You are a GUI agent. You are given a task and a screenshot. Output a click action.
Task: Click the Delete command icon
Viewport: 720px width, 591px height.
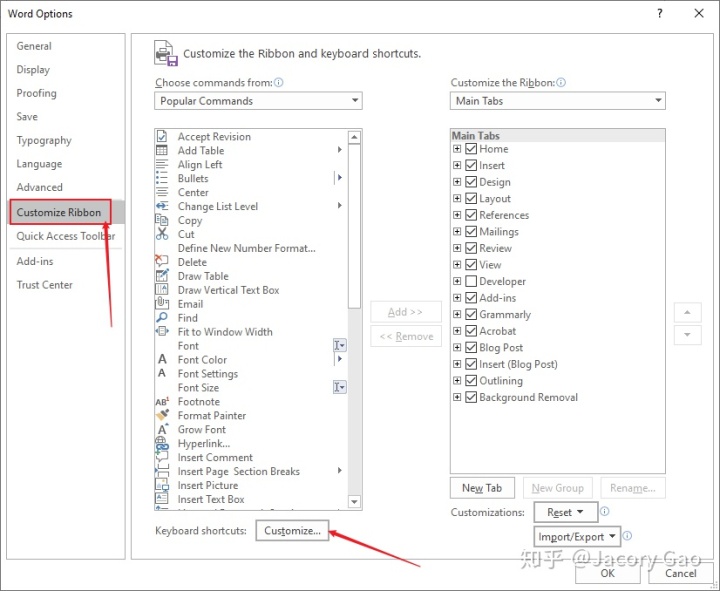162,261
